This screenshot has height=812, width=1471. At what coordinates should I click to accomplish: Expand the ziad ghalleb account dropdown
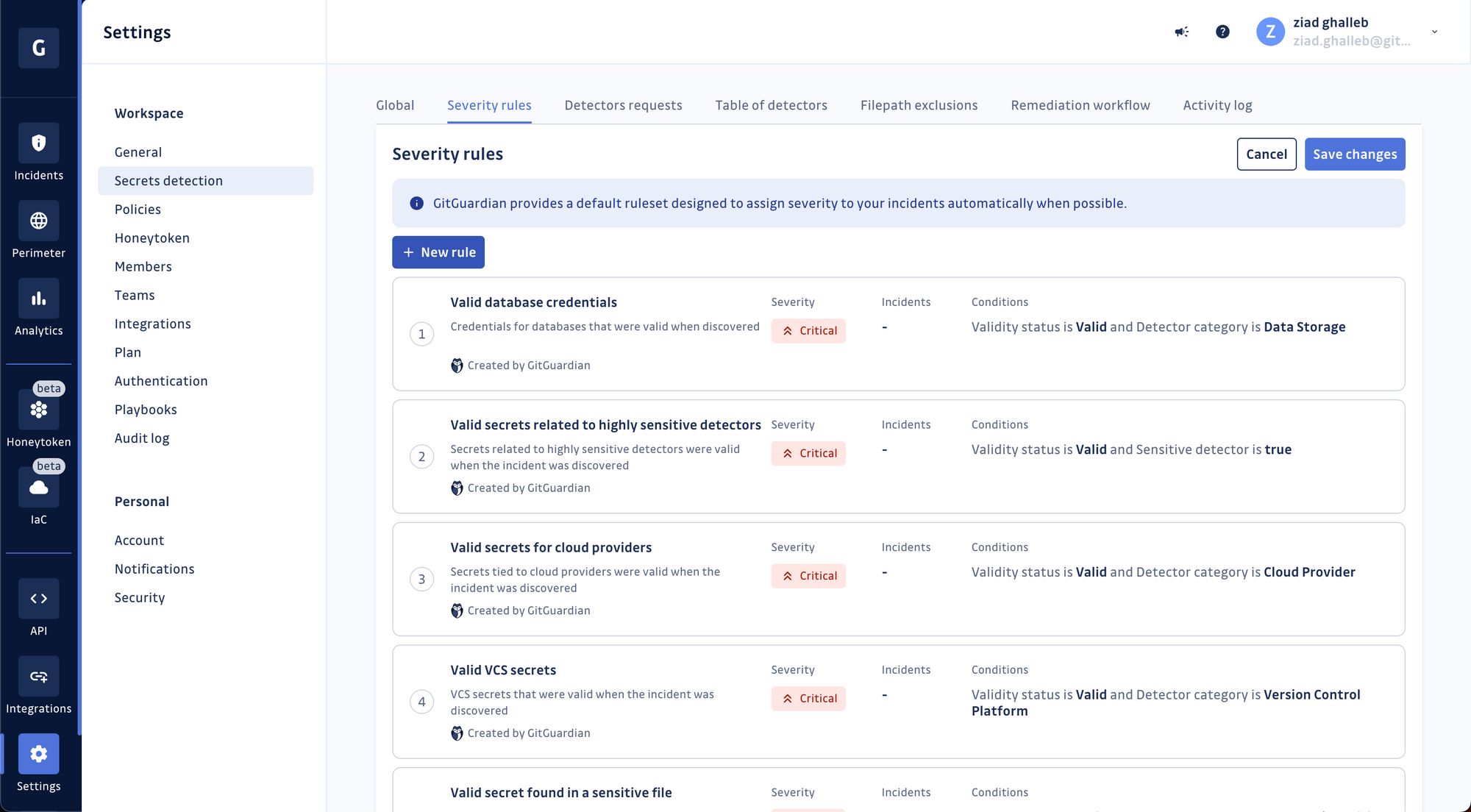pos(1433,32)
